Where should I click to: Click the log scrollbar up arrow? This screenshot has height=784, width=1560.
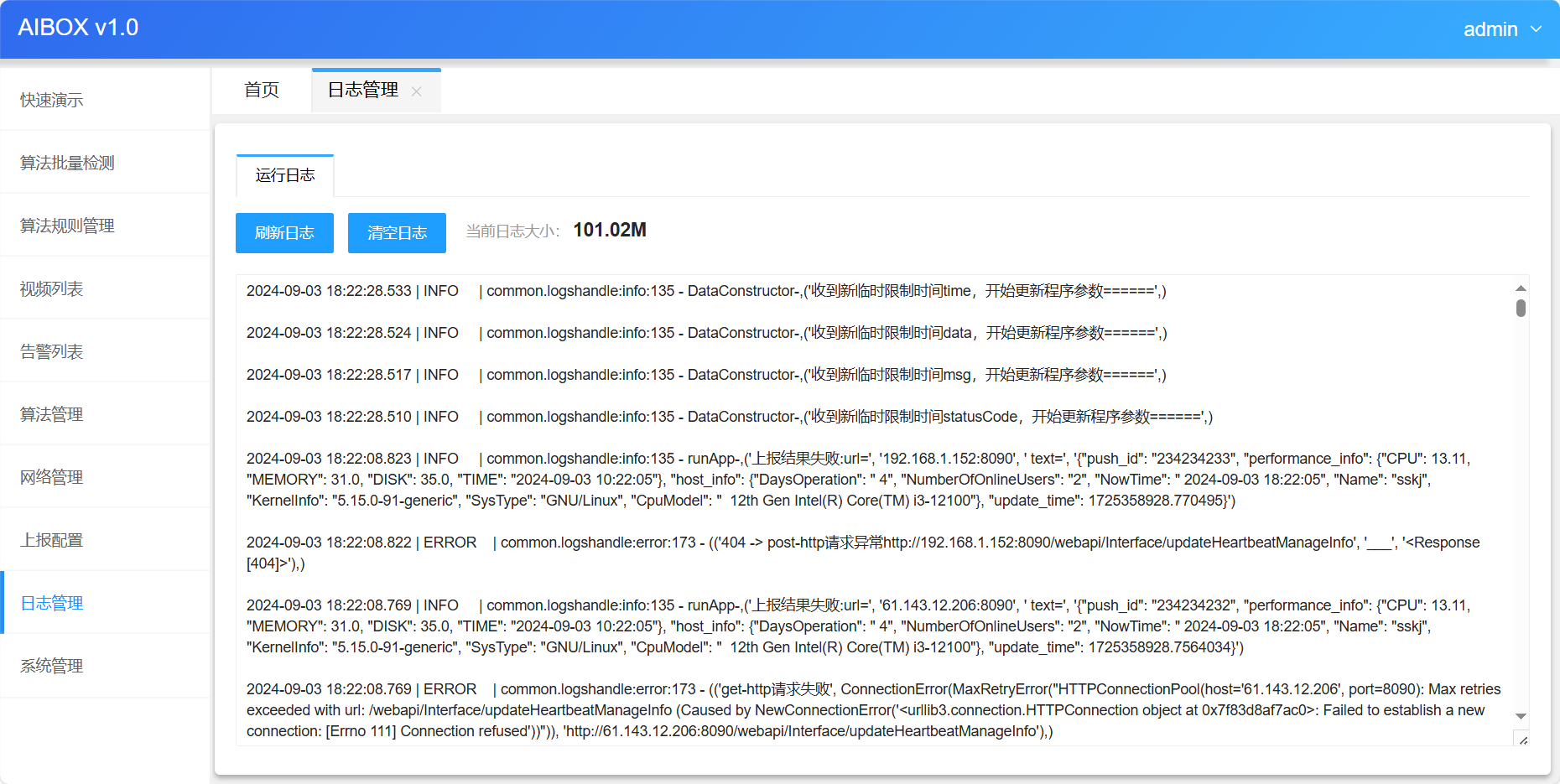coord(1521,288)
